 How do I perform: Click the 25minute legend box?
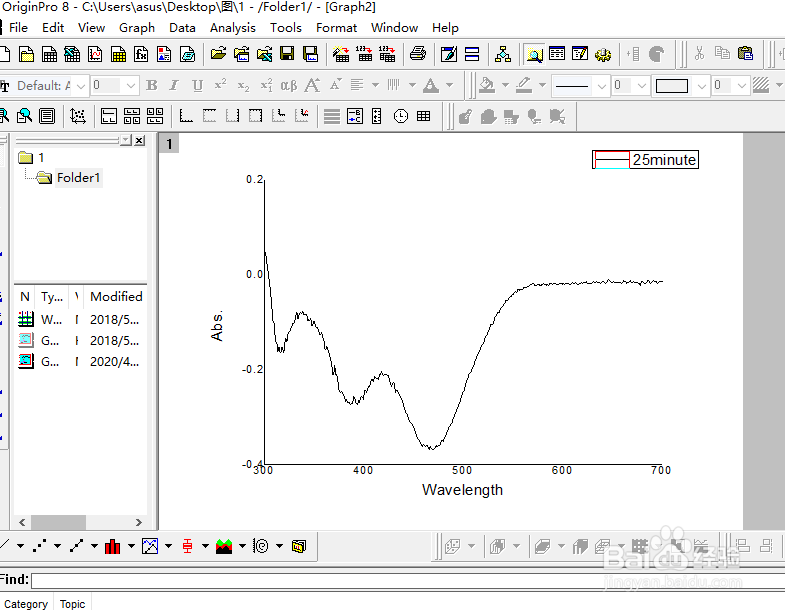645,159
